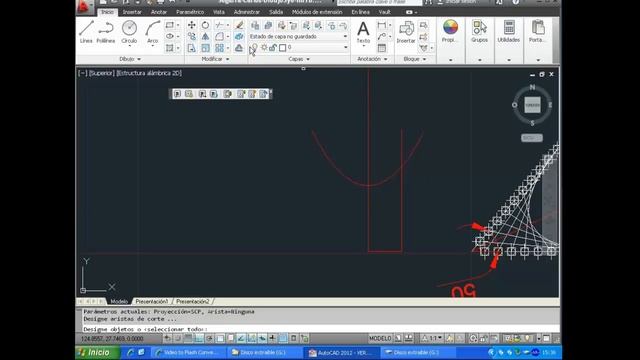
Task: Expand the Bloque panel
Action: (415, 59)
